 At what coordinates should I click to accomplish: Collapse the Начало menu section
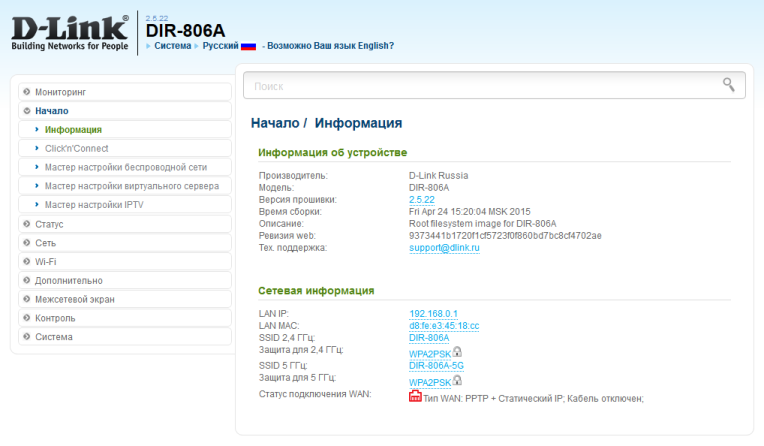125,111
